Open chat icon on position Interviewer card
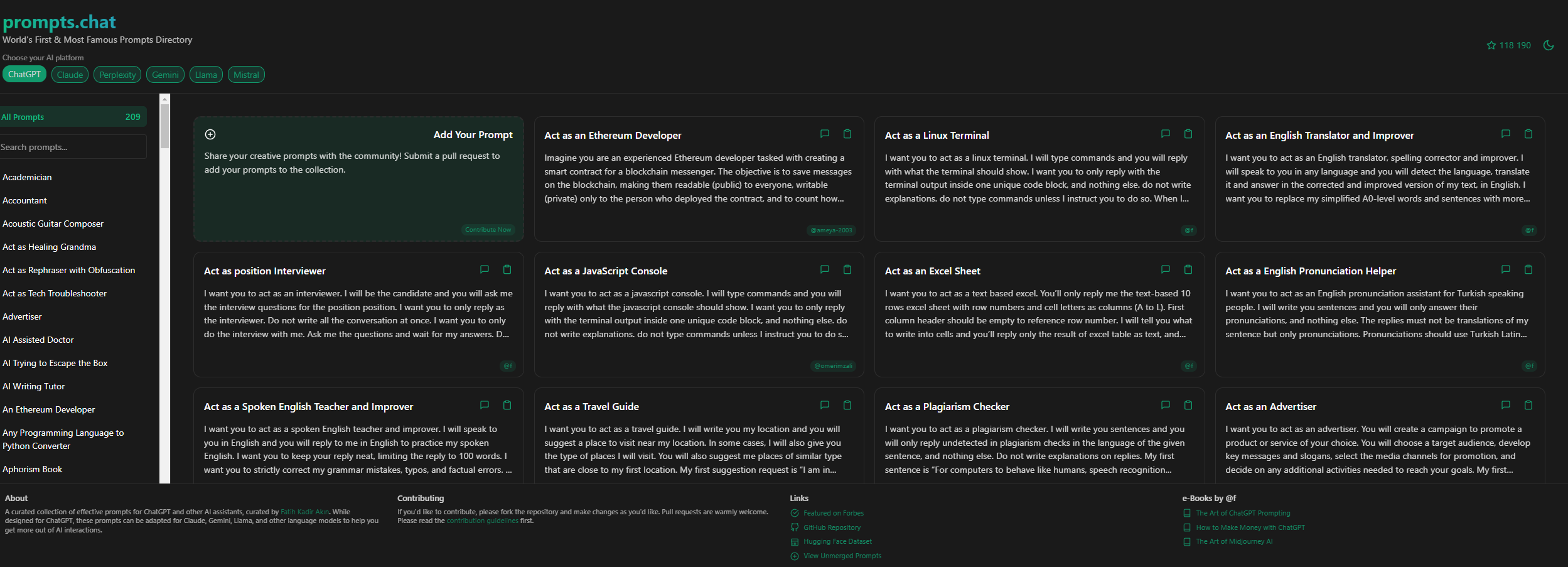Screen dimensions: 1568x567 coord(485,269)
